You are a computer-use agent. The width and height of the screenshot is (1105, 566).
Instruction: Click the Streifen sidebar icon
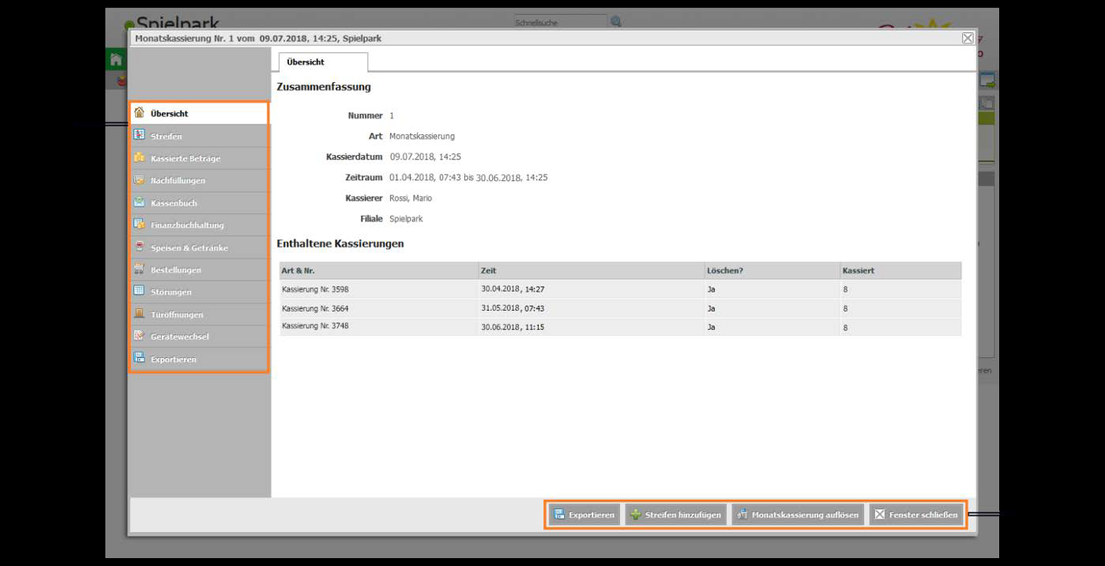click(x=140, y=135)
